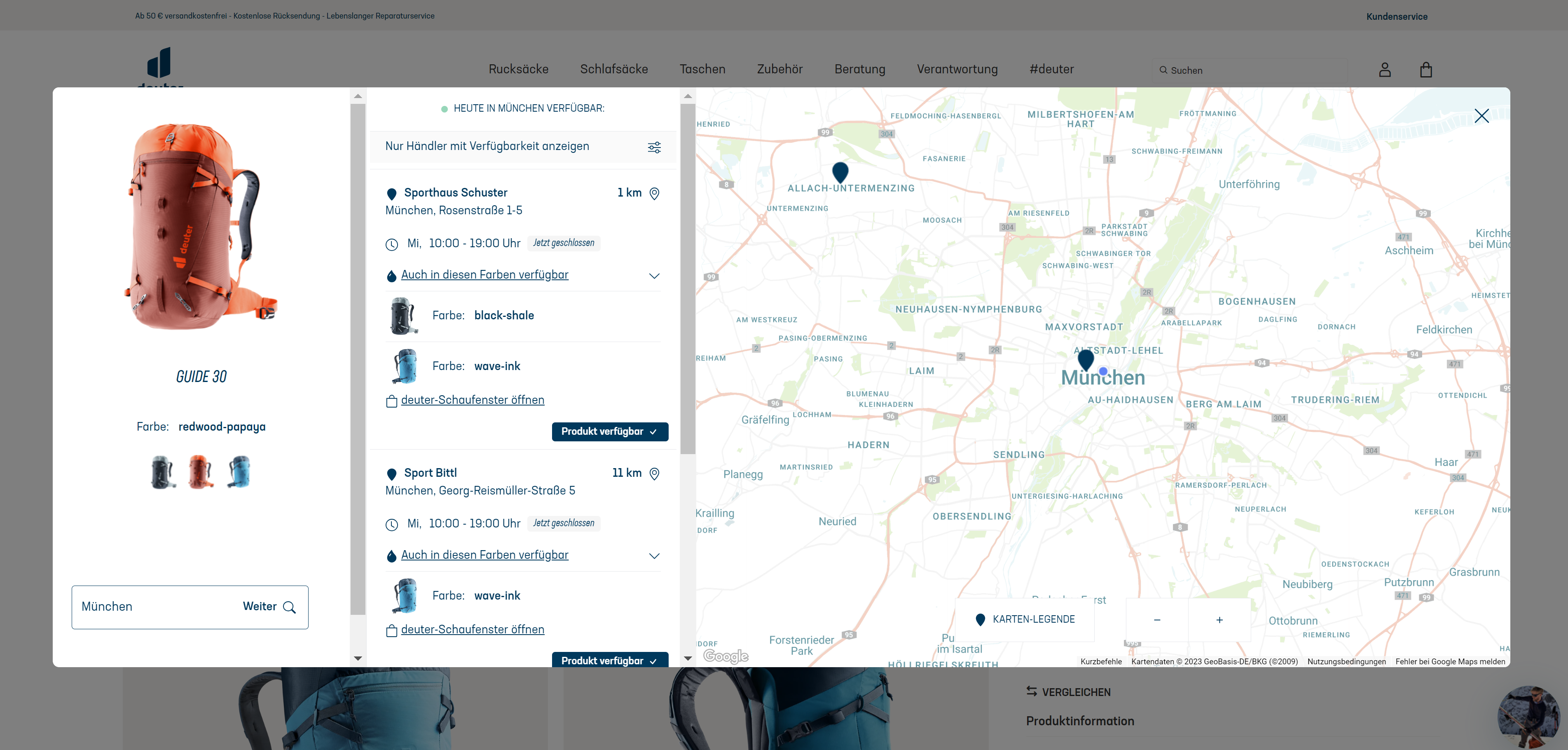Open Produkt verfügbar dropdown for Sporthaus Schuster
The image size is (1568, 750).
tap(610, 431)
